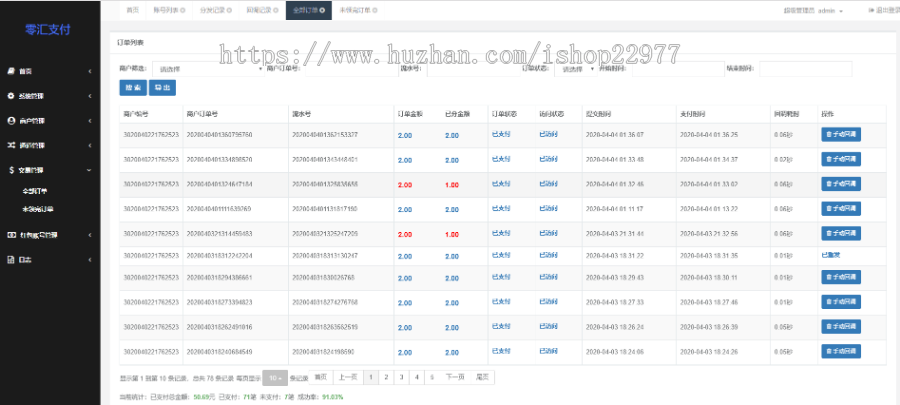Expand the sidebar menu with the money bill icon

[90, 235]
